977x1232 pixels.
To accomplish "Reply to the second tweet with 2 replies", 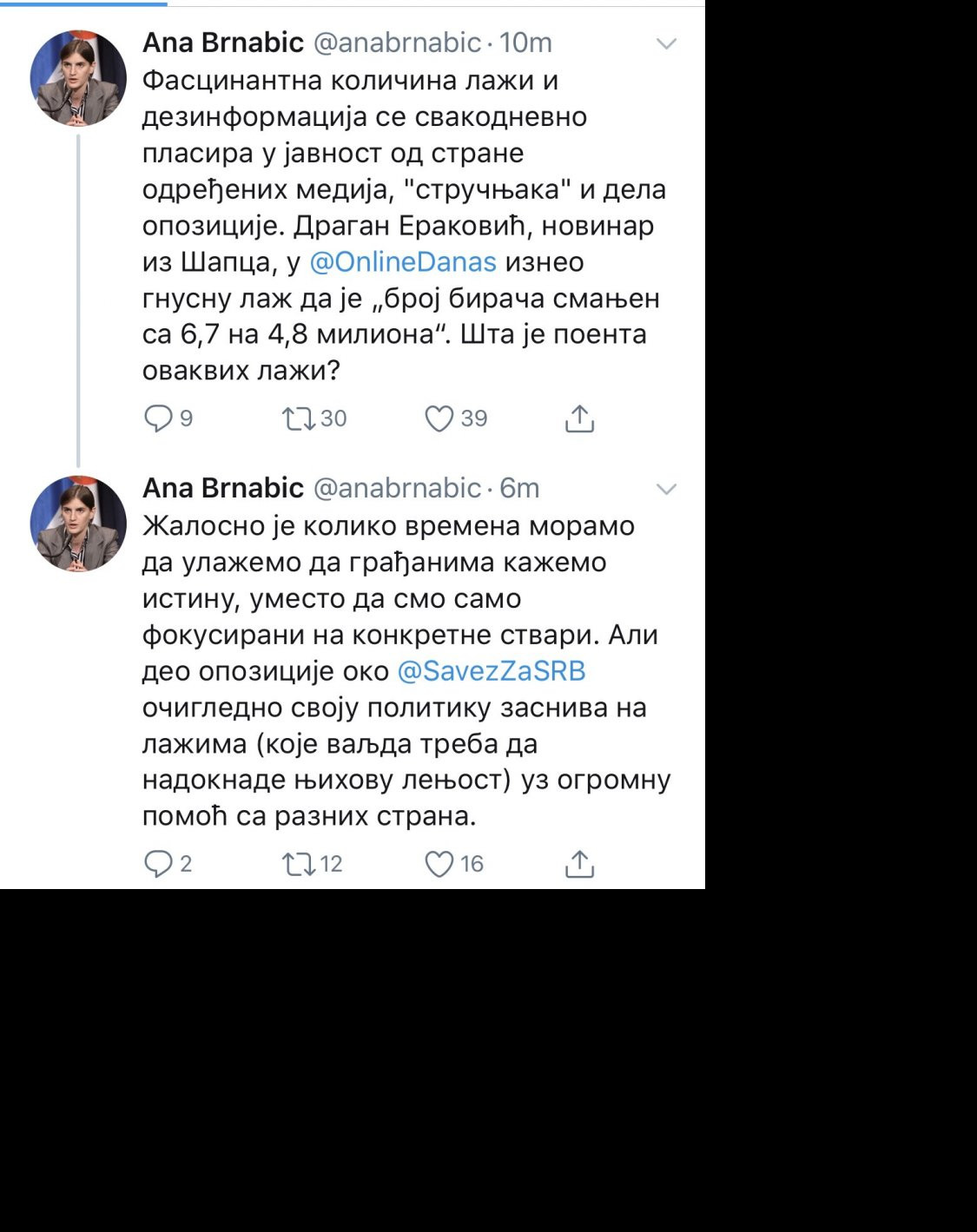I will pyautogui.click(x=158, y=864).
